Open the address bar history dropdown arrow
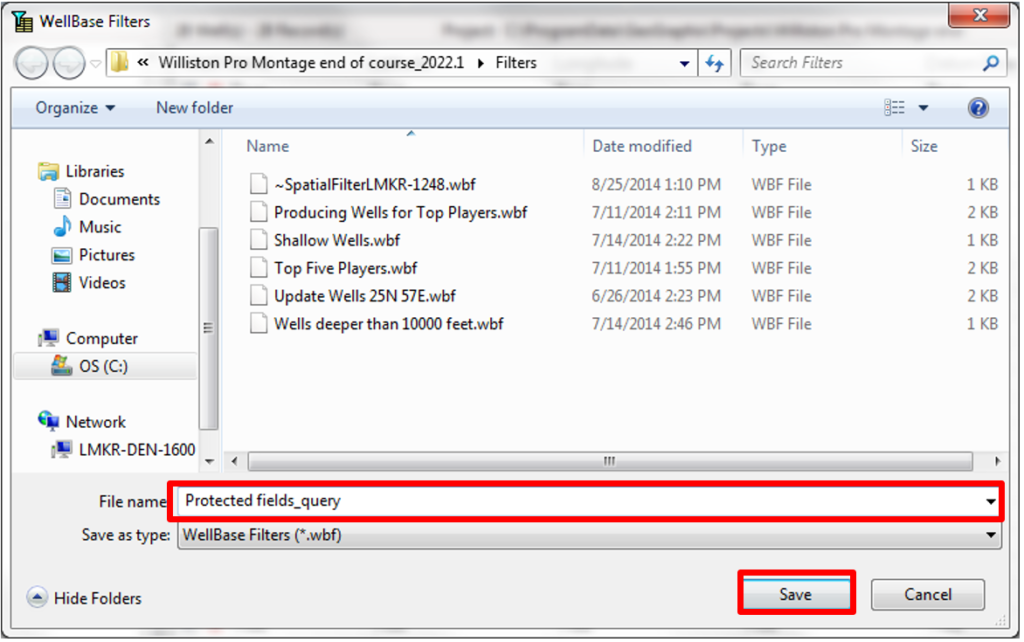Viewport: 1024px width, 642px height. [684, 62]
